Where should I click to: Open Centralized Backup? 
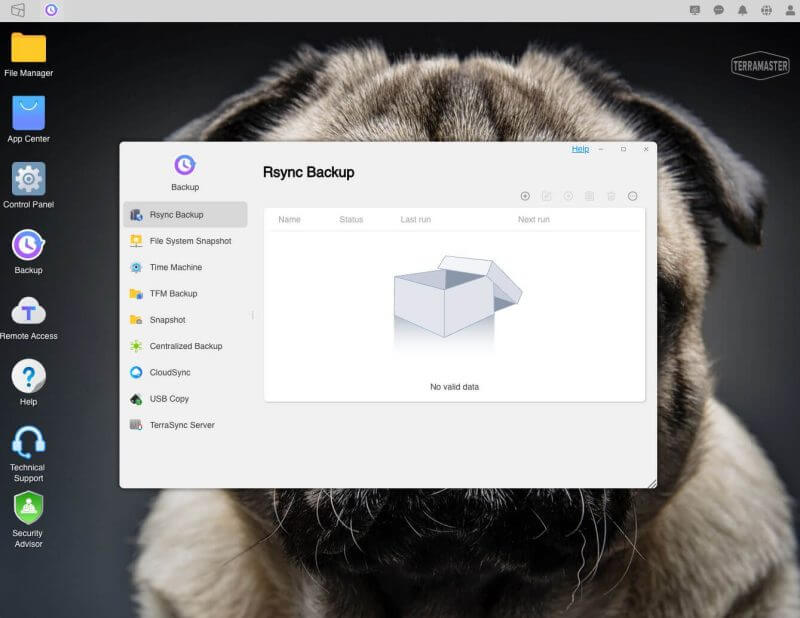(x=185, y=346)
